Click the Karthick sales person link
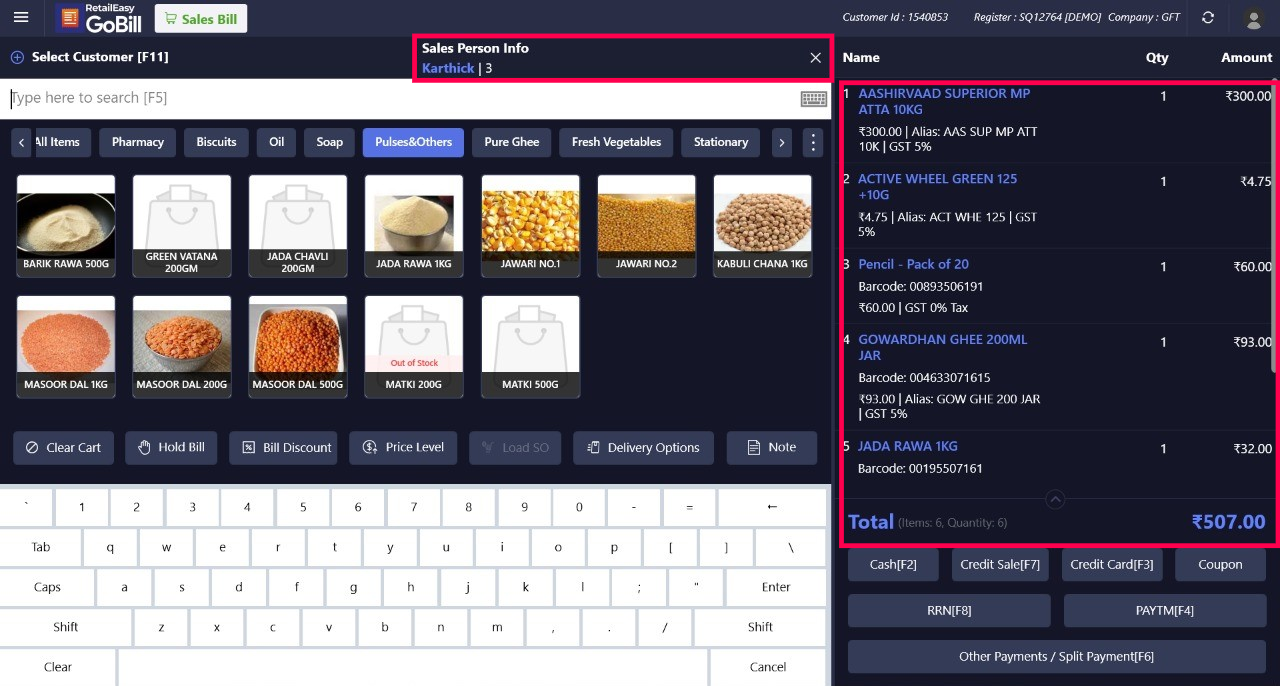The height and width of the screenshot is (686, 1280). [x=448, y=69]
